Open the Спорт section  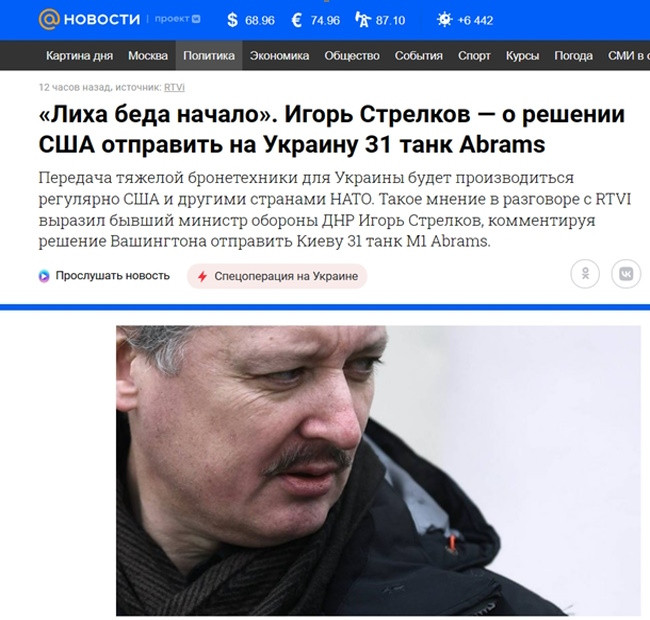pos(474,56)
